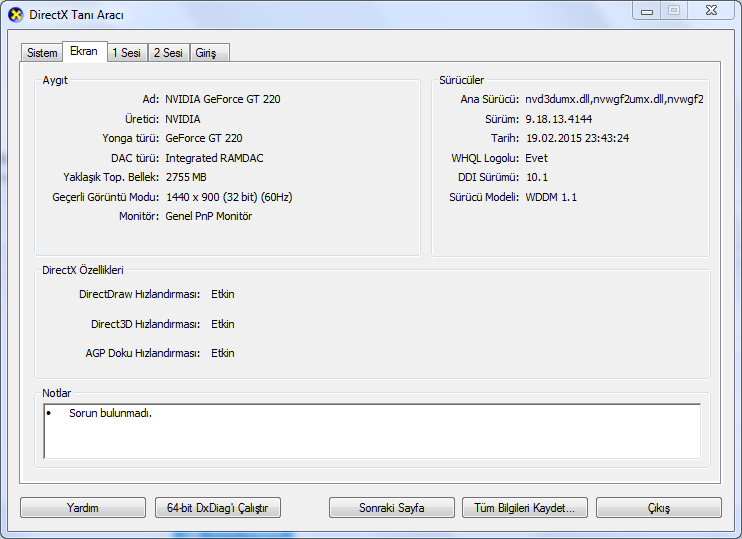Click the Yonga türü value GeForce GT 220
The width and height of the screenshot is (742, 539).
click(203, 138)
